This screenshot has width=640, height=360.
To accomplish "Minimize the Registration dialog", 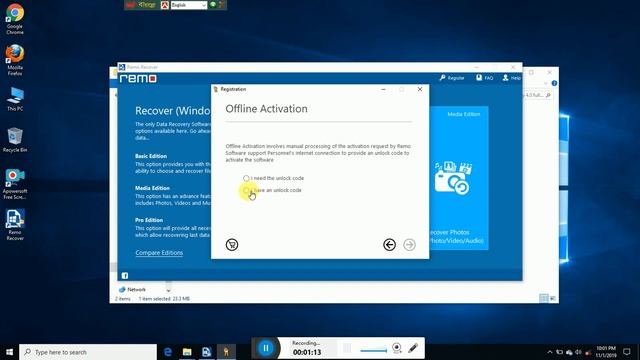I will pyautogui.click(x=383, y=89).
